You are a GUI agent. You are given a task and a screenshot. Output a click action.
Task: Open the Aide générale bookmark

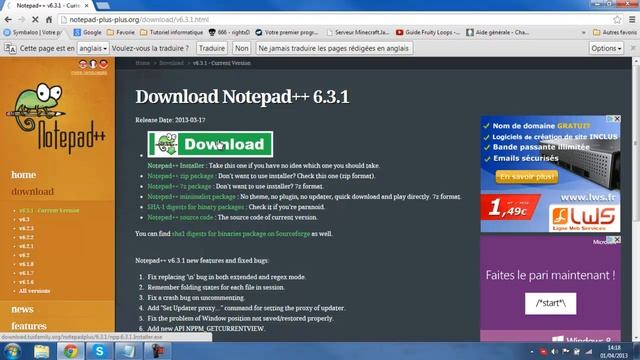pyautogui.click(x=498, y=32)
